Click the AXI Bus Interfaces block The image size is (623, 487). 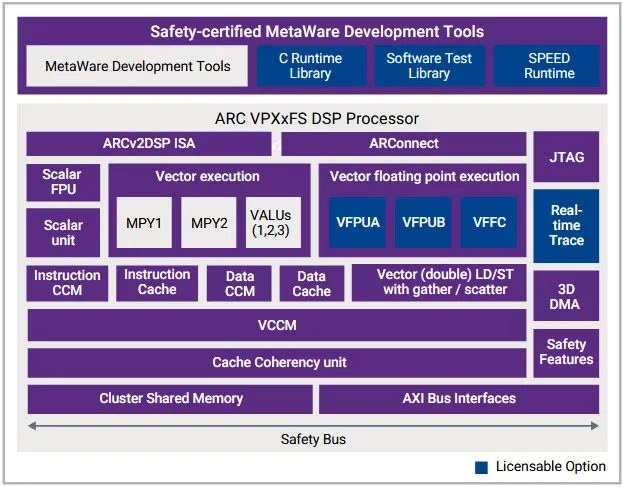(x=458, y=398)
